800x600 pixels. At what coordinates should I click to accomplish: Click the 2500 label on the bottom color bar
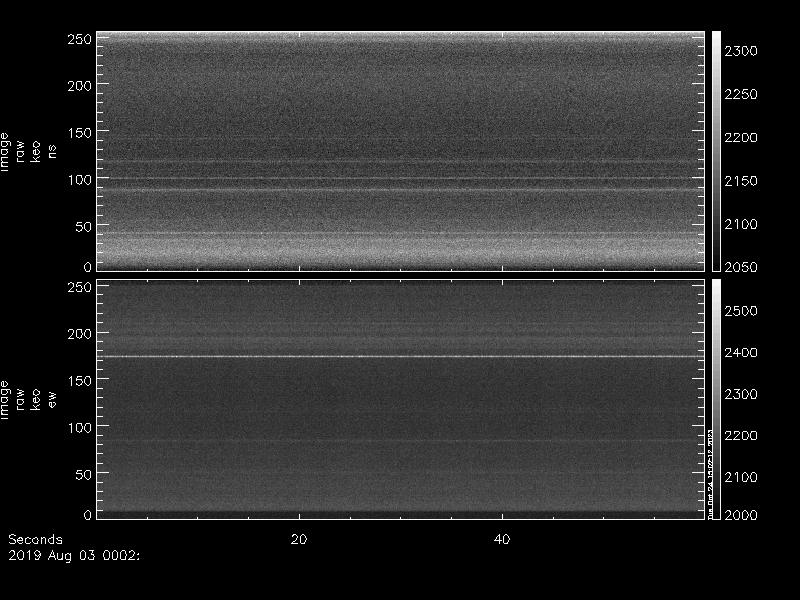(741, 311)
